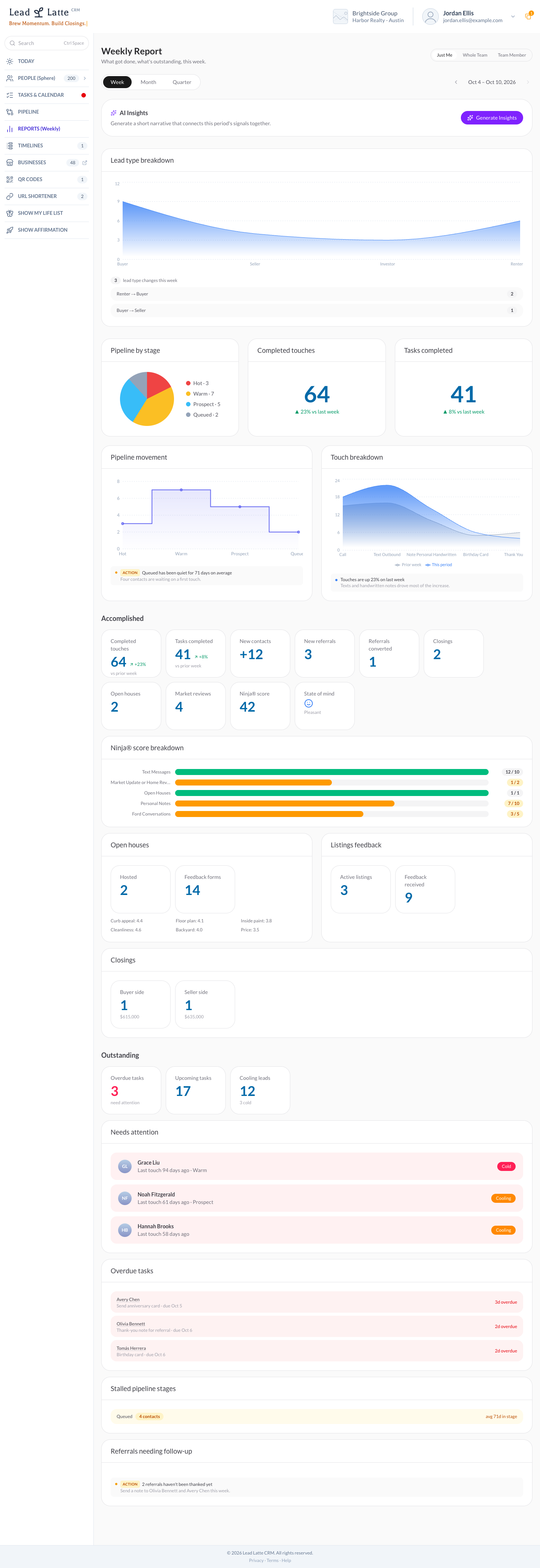Toggle the This period legend entry

[x=438, y=565]
